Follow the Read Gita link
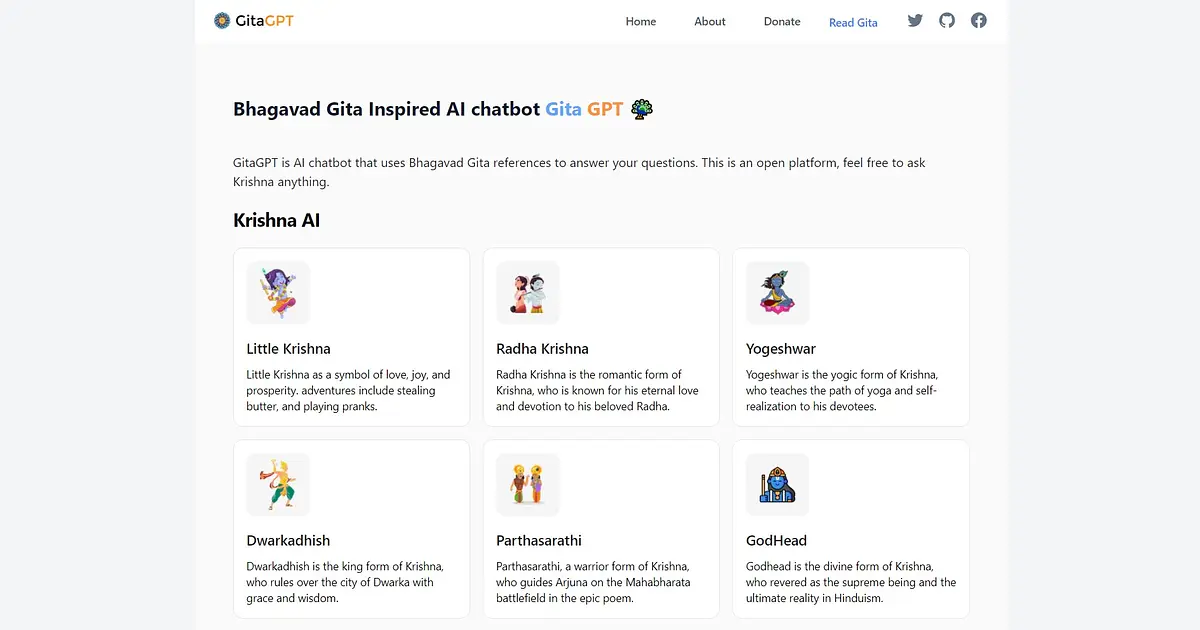Image resolution: width=1200 pixels, height=630 pixels. (x=853, y=23)
